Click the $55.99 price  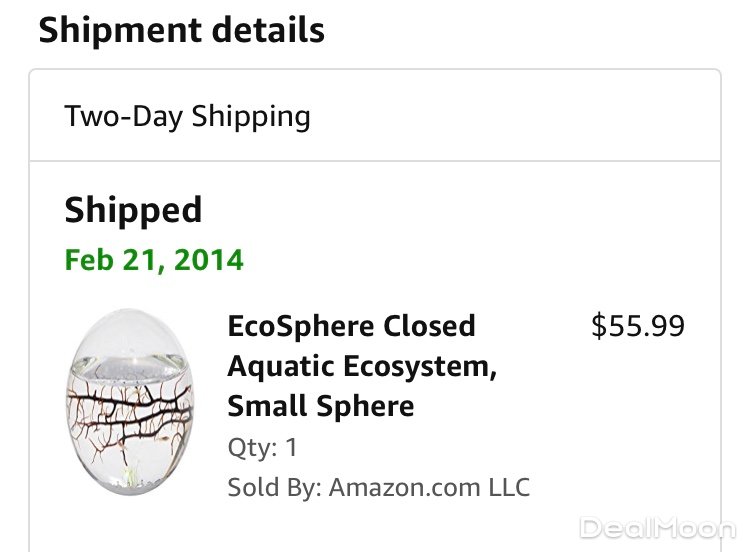coord(638,326)
